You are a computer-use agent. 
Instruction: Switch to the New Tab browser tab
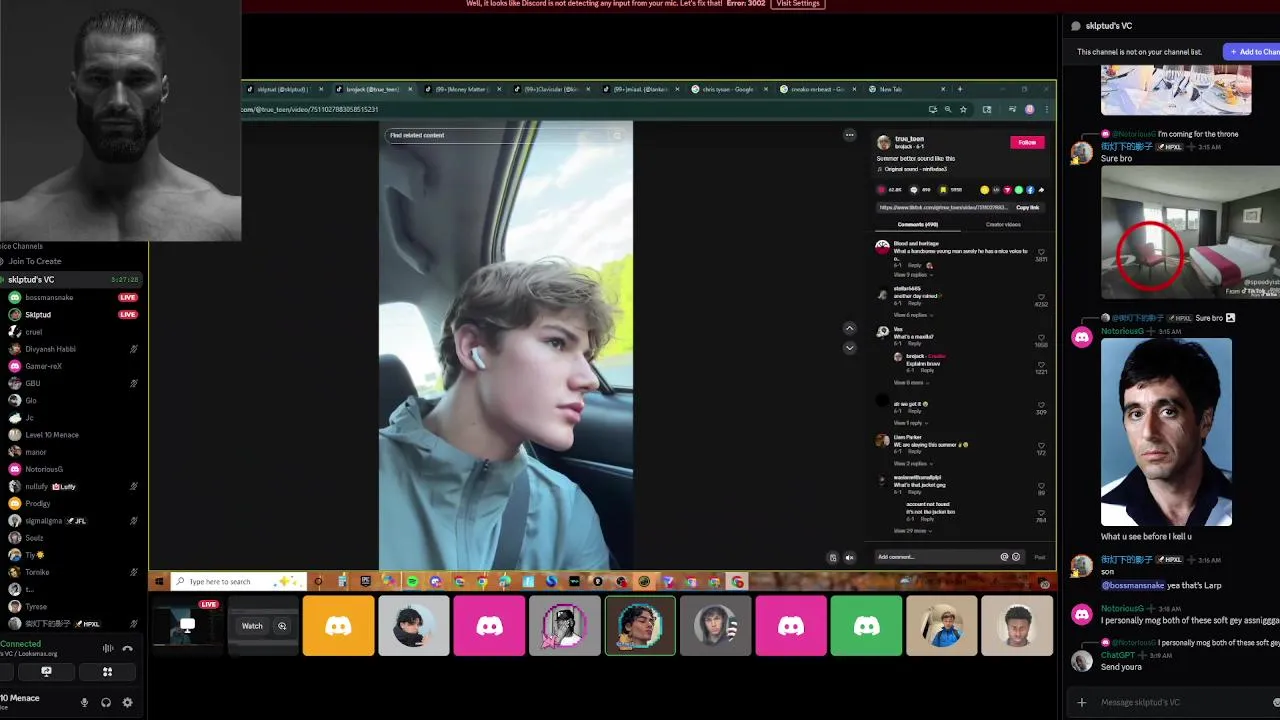(890, 89)
